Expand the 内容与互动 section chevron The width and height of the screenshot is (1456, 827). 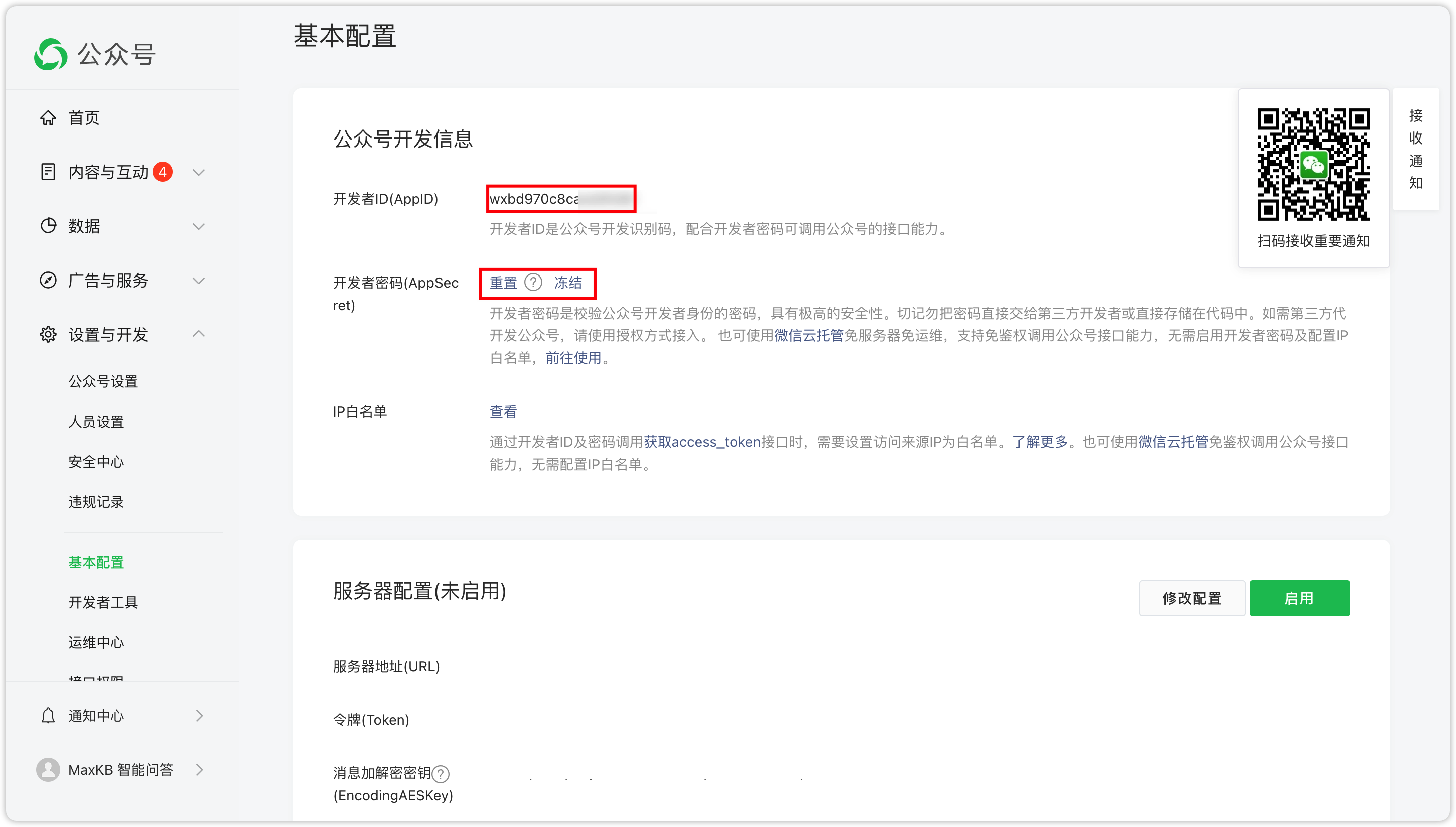point(198,172)
